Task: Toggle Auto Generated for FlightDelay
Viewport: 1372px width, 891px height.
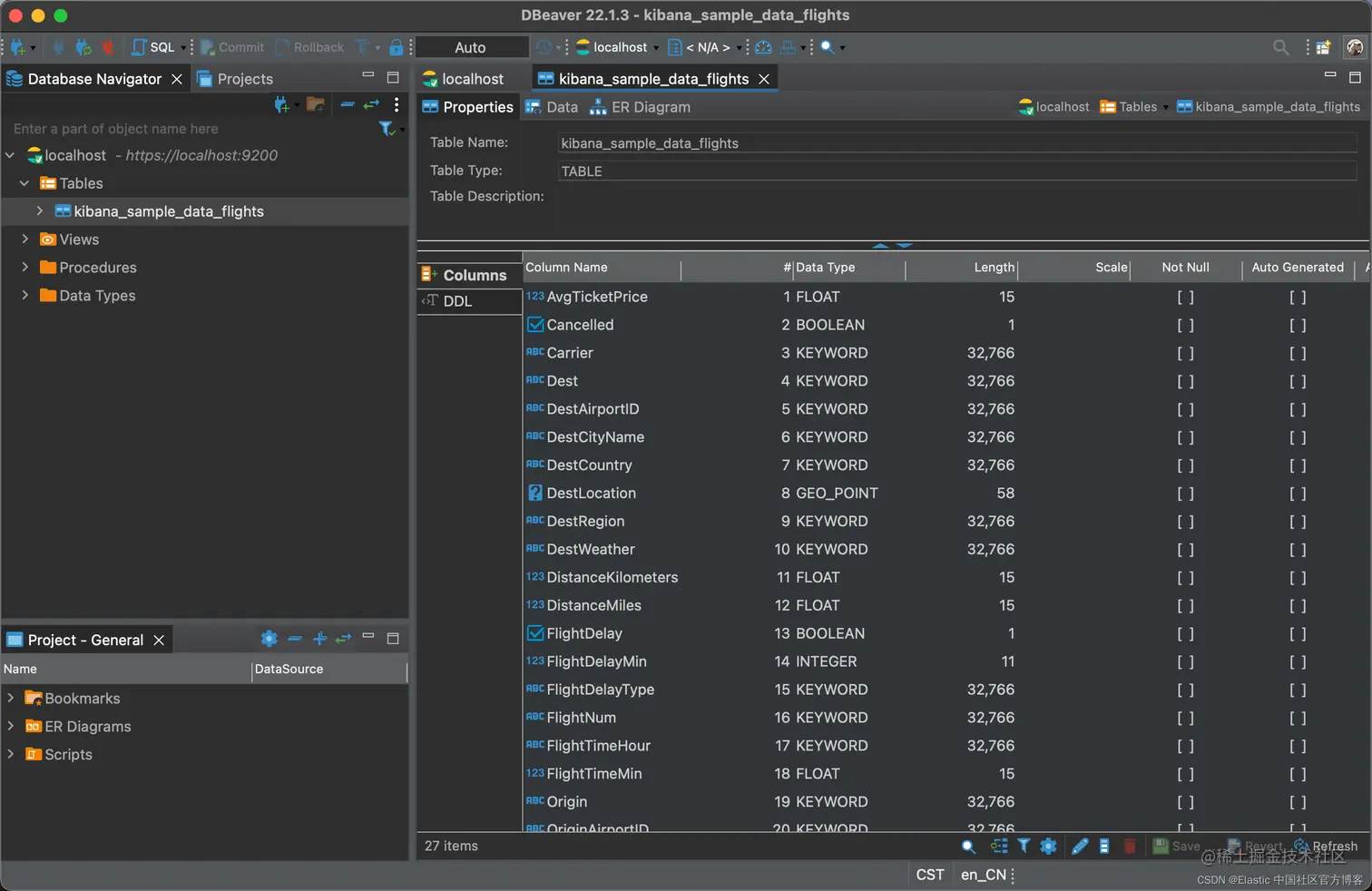Action: coord(1298,633)
